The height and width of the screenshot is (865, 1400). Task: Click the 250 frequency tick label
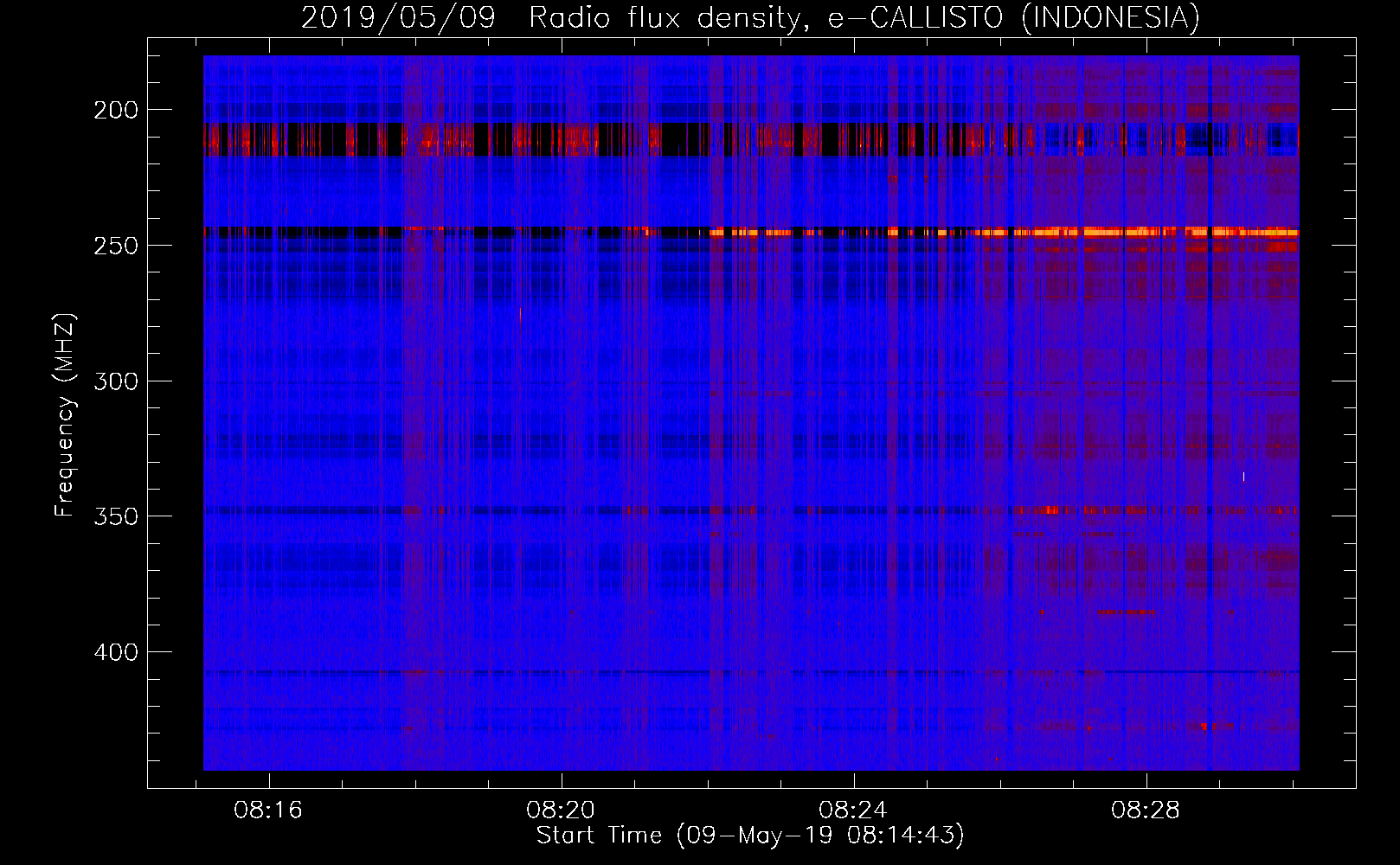pyautogui.click(x=115, y=246)
